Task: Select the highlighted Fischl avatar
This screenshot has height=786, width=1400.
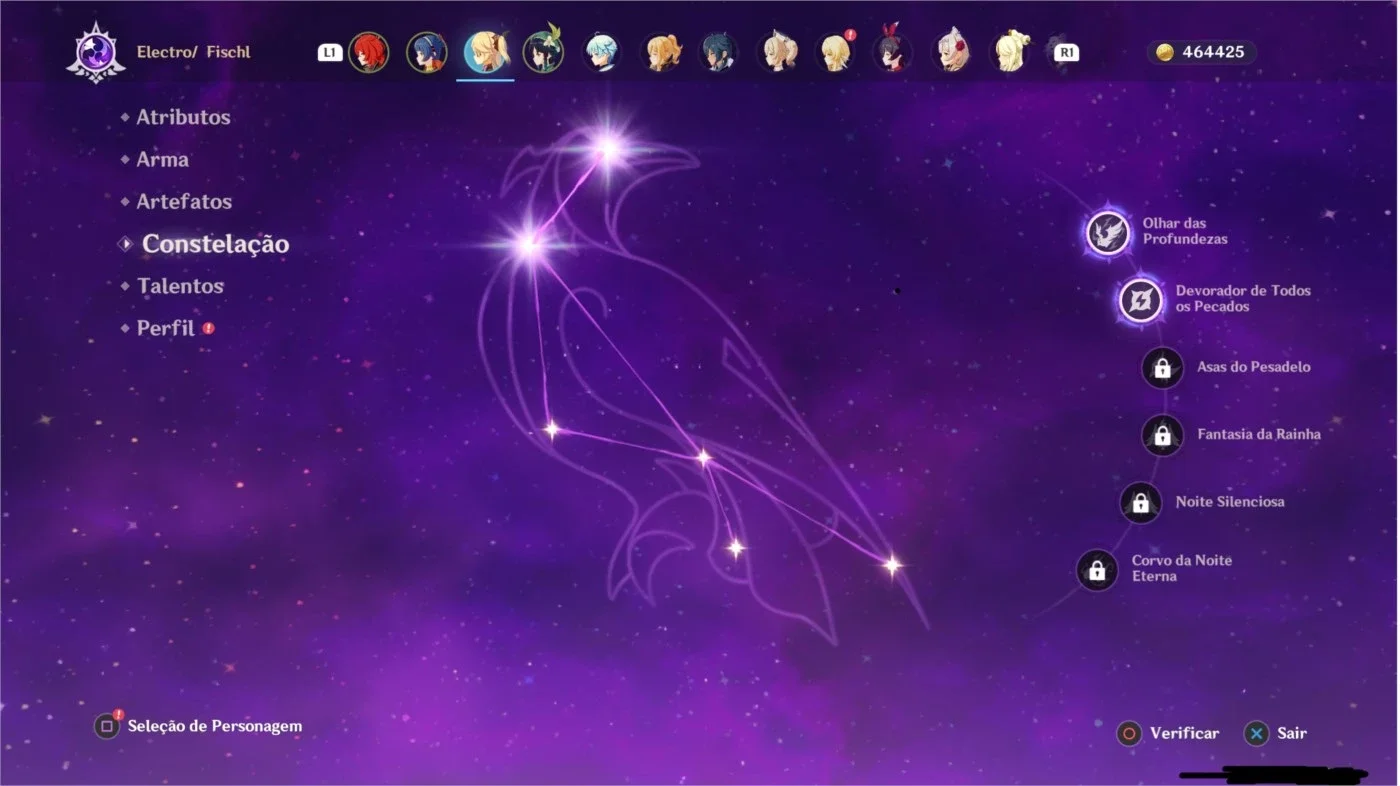Action: tap(486, 52)
